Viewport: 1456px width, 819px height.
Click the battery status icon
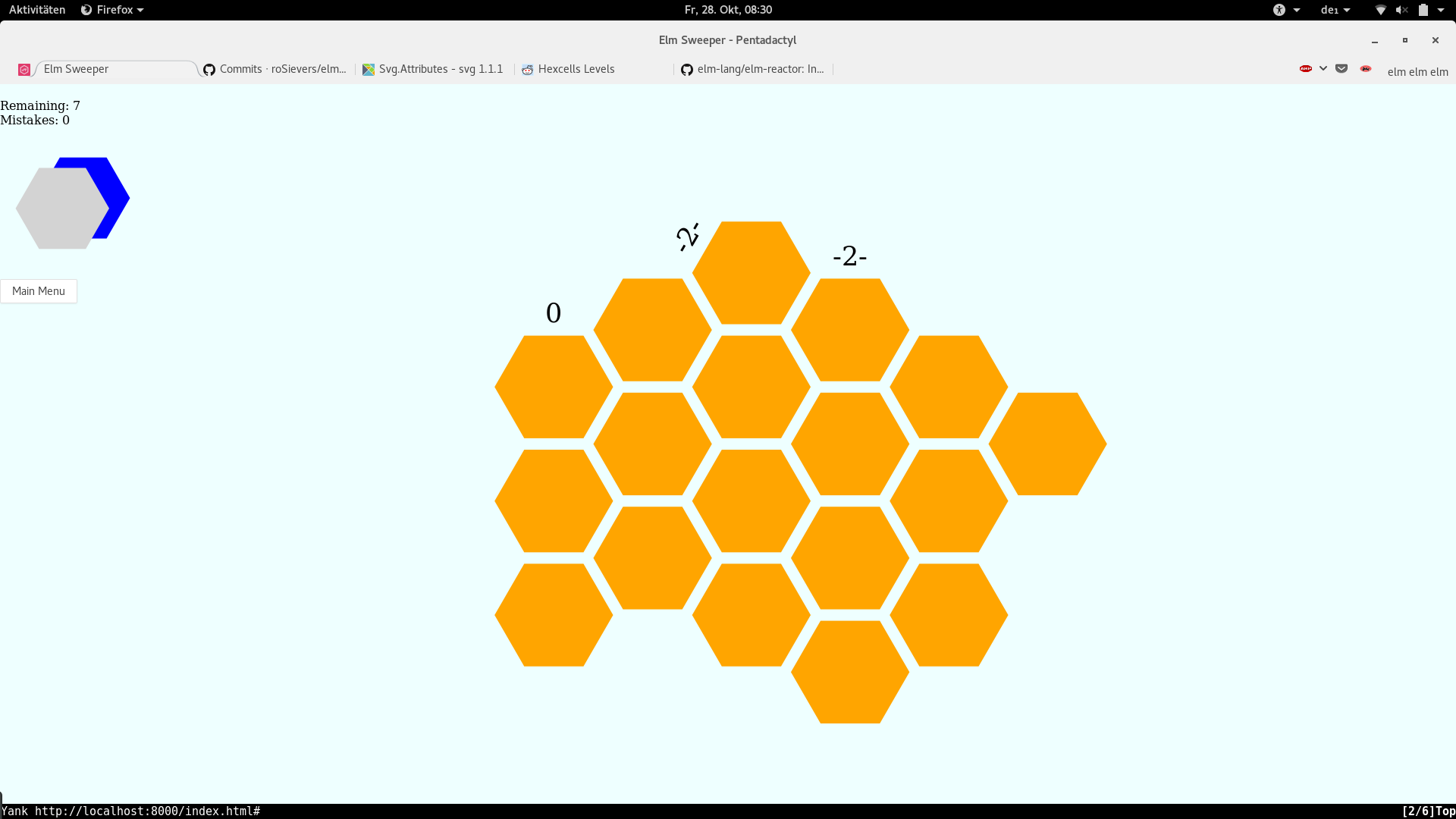click(x=1423, y=10)
